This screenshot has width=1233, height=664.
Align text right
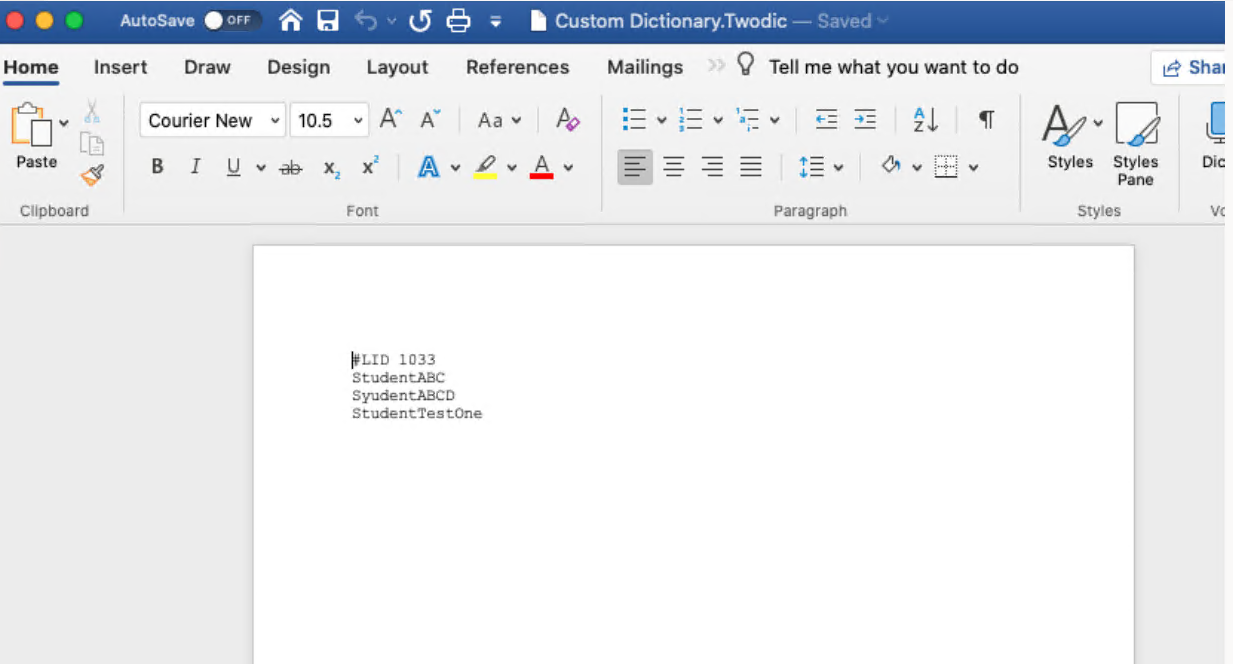[x=712, y=167]
